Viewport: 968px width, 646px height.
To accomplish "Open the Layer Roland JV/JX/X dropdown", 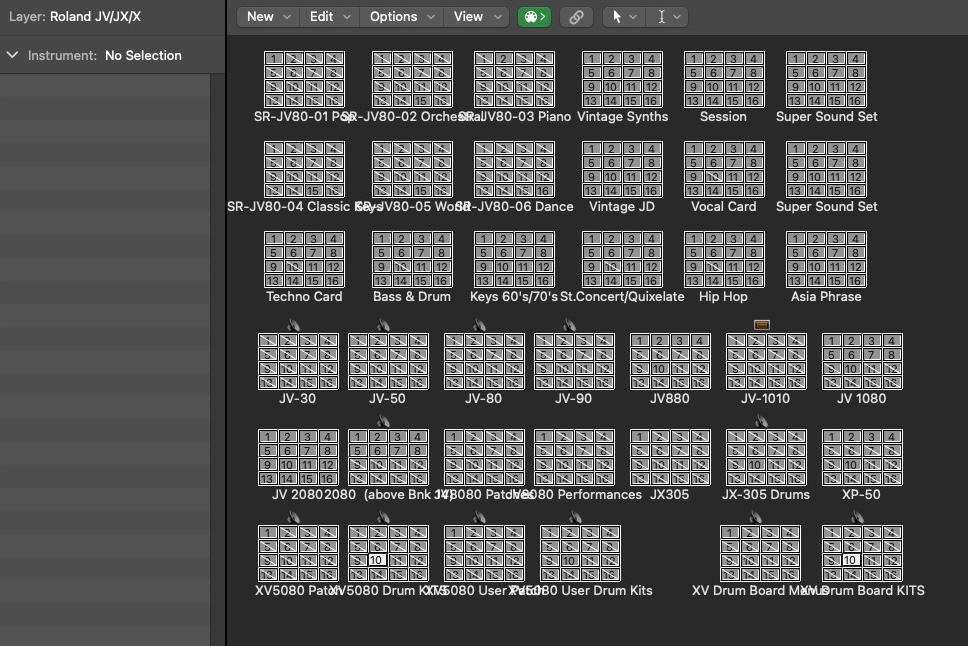I will point(95,17).
